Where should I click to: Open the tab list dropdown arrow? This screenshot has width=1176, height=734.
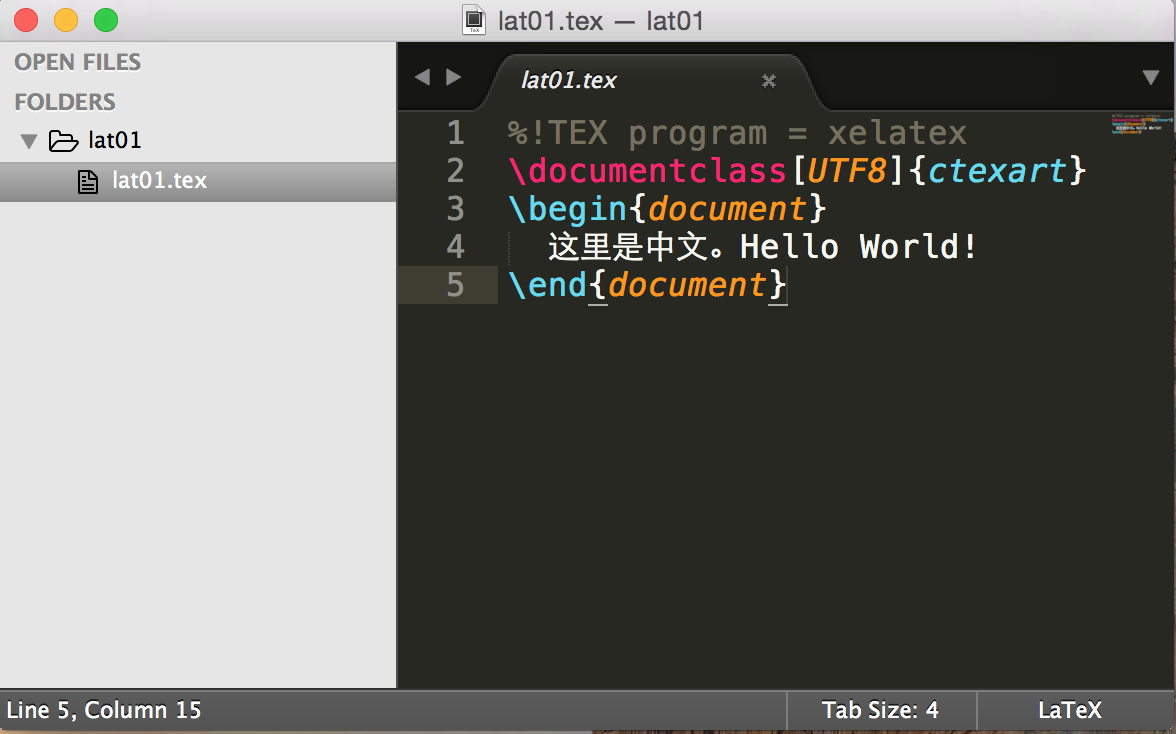click(x=1150, y=77)
